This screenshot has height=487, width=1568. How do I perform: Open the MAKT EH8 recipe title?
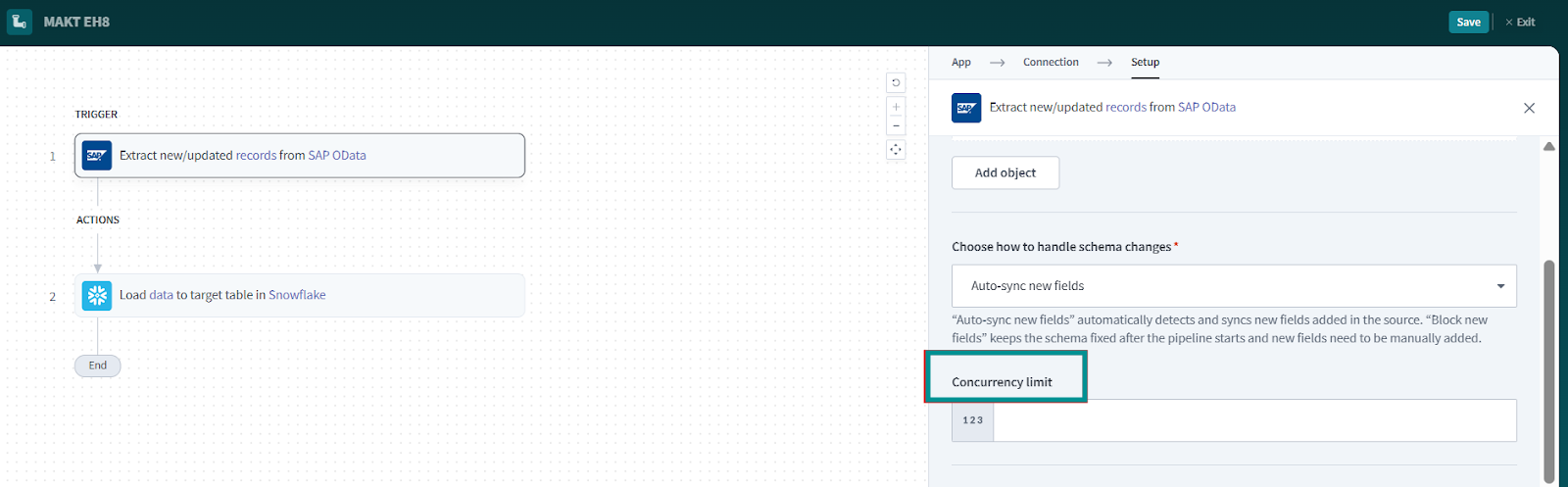coord(76,22)
